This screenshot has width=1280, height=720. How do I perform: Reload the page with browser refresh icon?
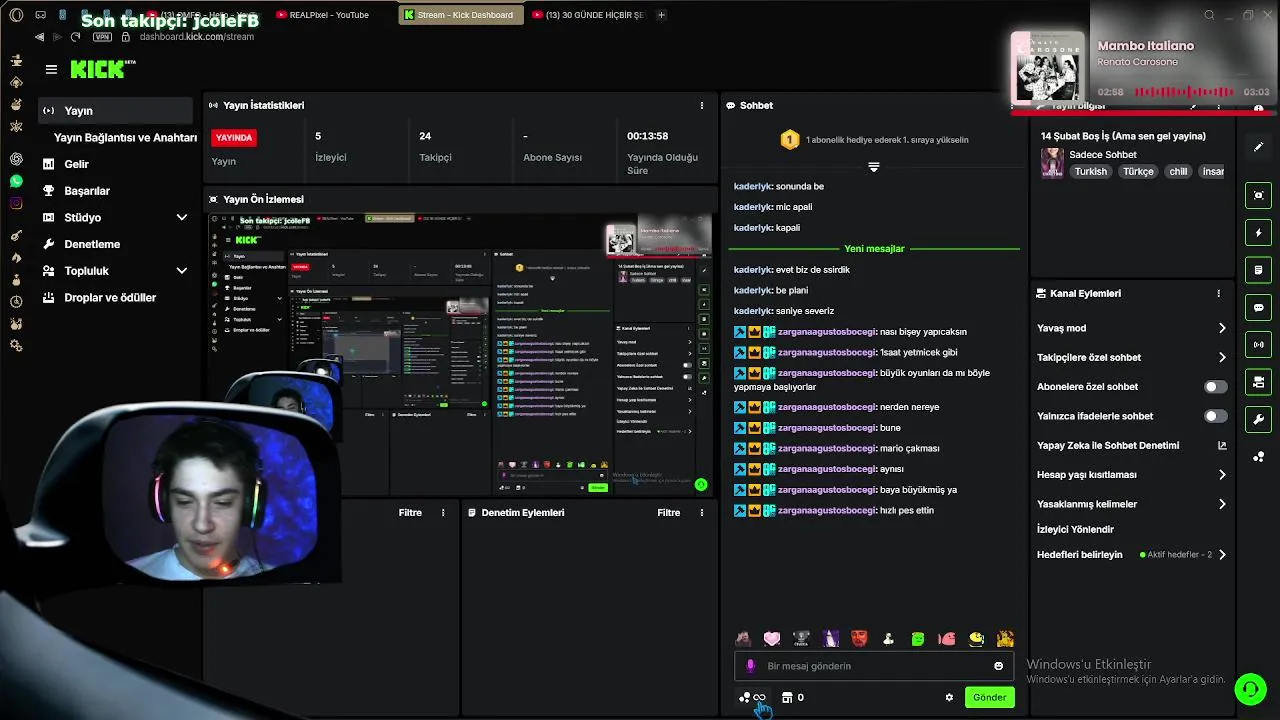coord(75,37)
